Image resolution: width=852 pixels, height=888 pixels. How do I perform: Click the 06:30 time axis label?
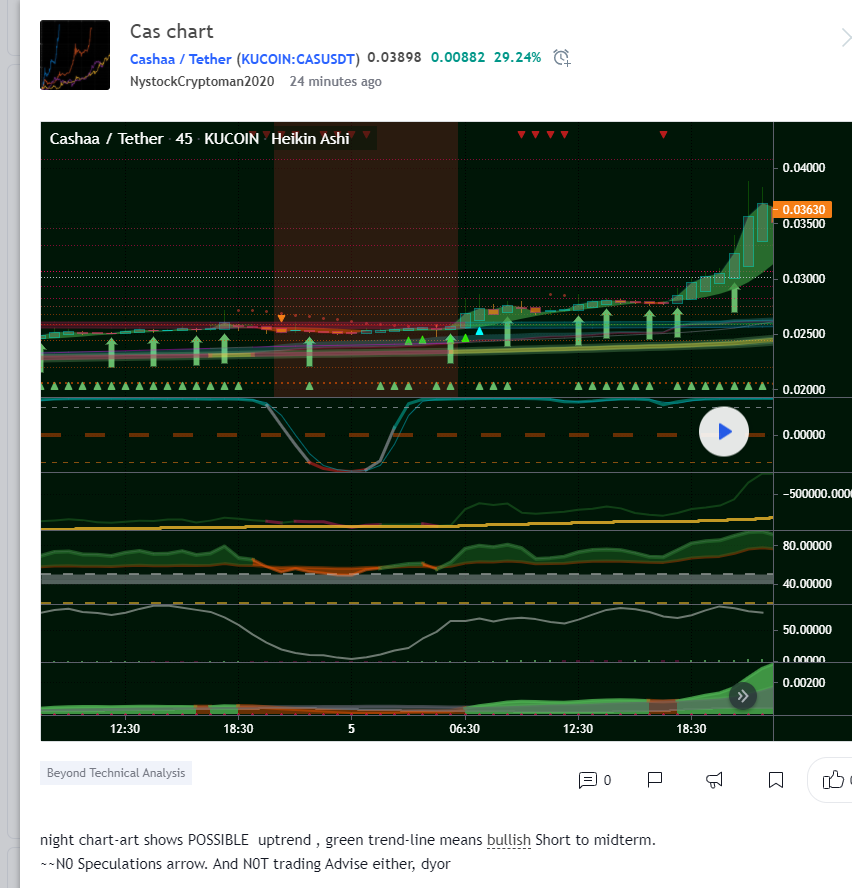pyautogui.click(x=465, y=729)
